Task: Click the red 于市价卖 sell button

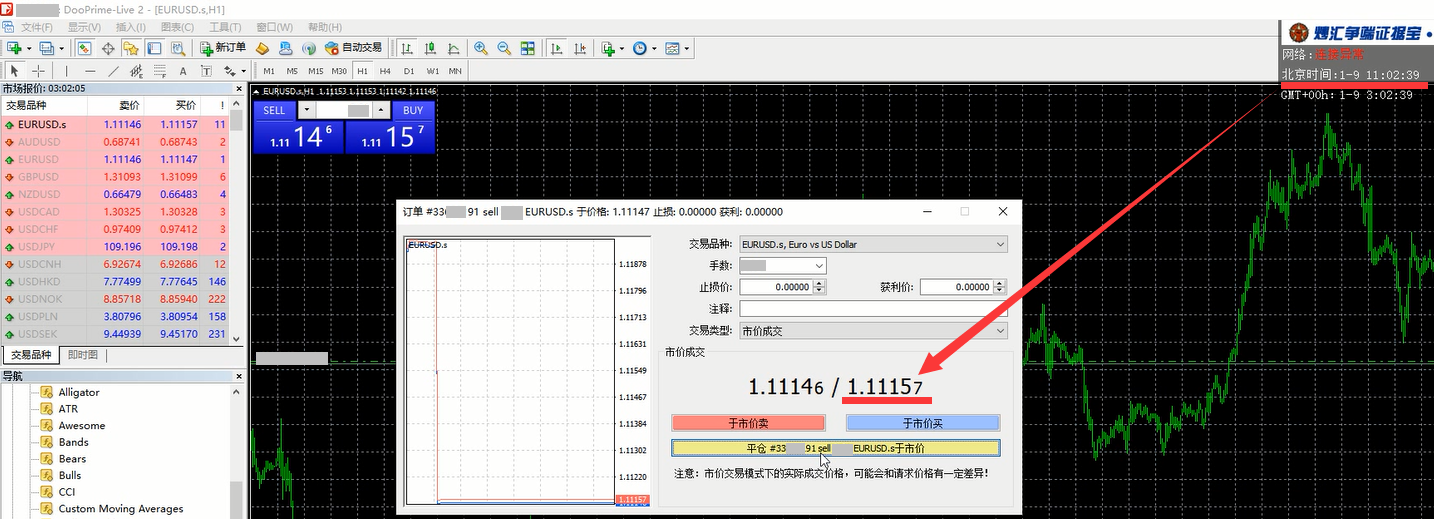Action: [748, 423]
